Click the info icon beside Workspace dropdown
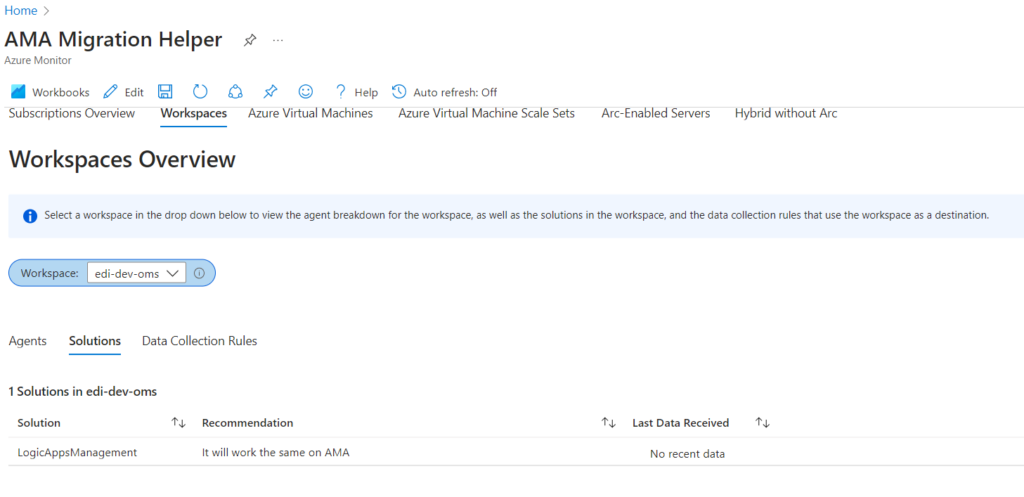Viewport: 1024px width, 497px height. click(200, 274)
